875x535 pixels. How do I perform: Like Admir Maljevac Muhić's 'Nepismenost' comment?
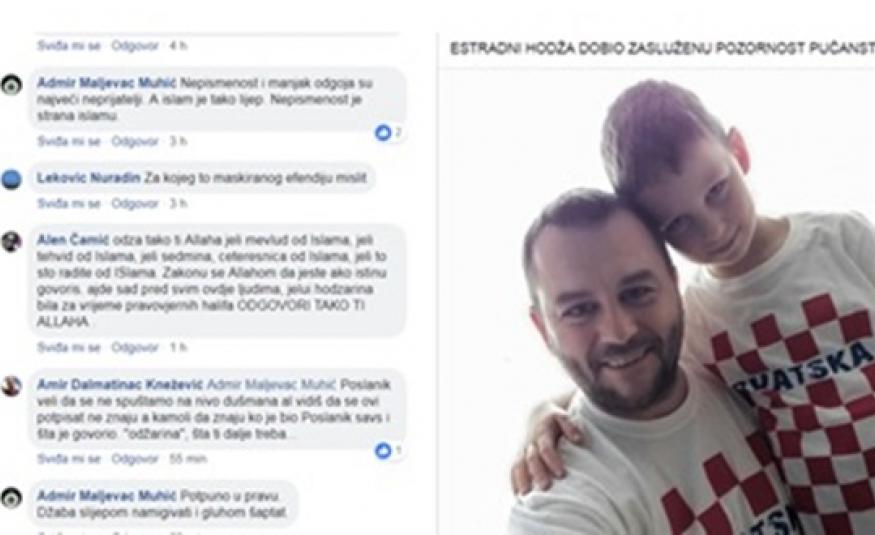tap(68, 141)
